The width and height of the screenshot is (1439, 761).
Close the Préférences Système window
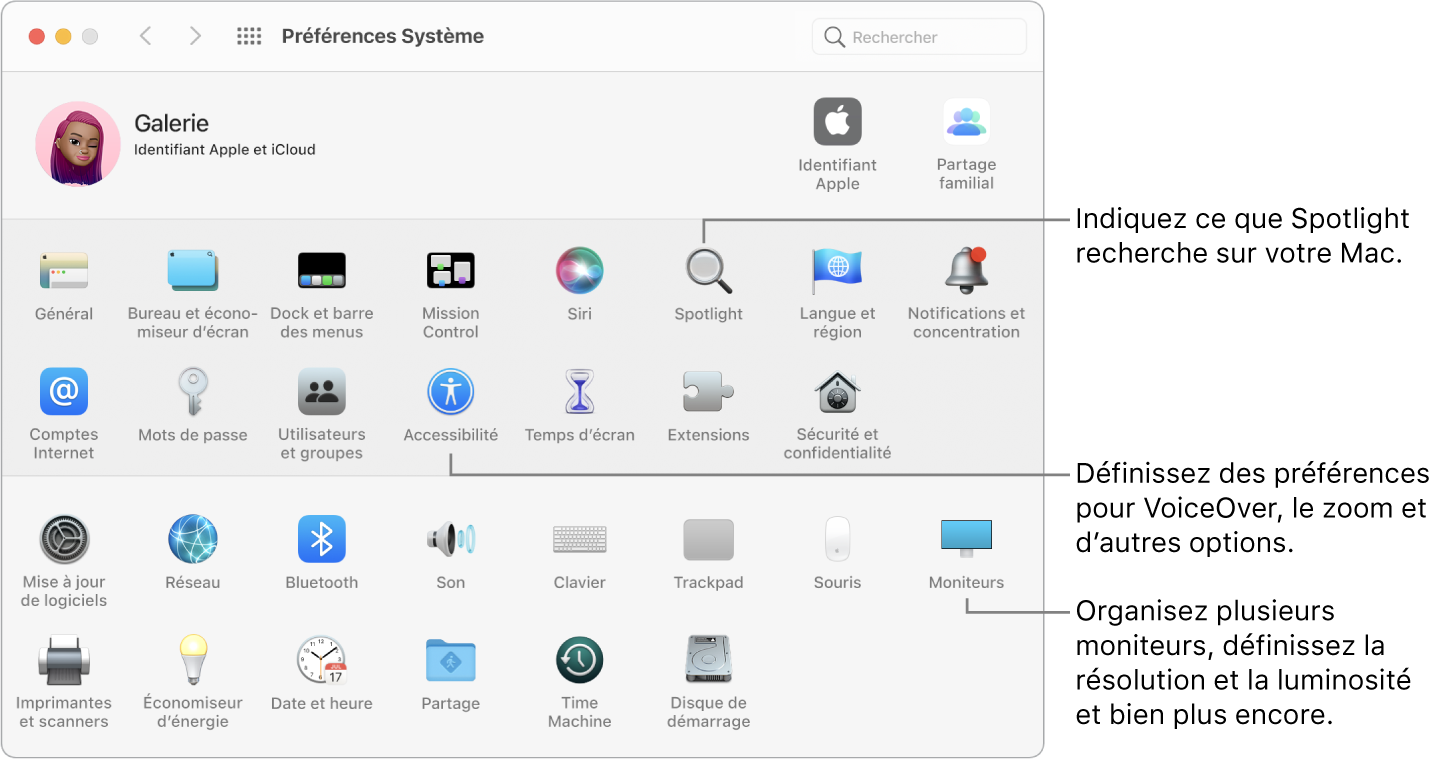pos(37,37)
